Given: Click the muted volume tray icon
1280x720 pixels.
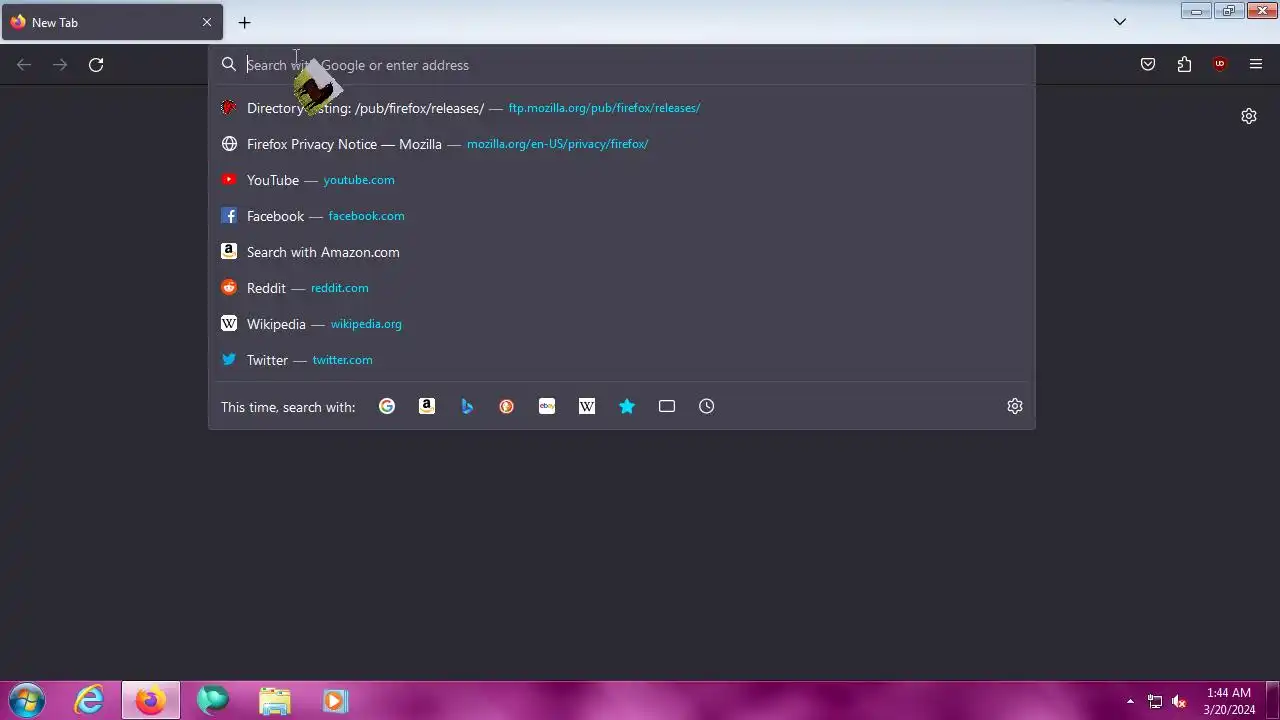Looking at the screenshot, I should pyautogui.click(x=1179, y=702).
